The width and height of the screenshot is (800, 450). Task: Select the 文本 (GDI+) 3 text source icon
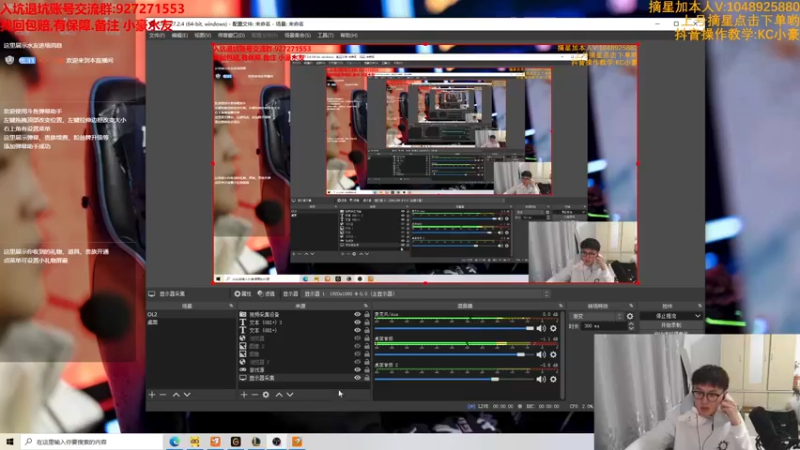tap(243, 322)
